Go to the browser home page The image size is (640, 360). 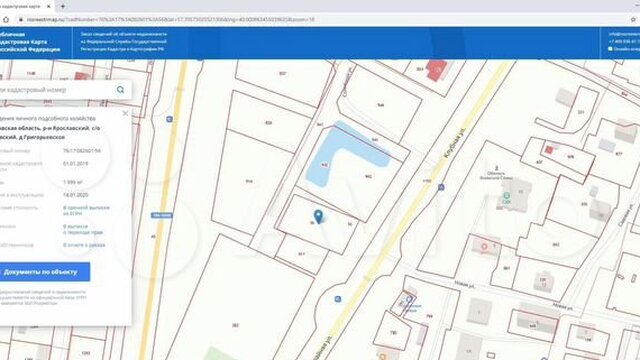(6, 19)
